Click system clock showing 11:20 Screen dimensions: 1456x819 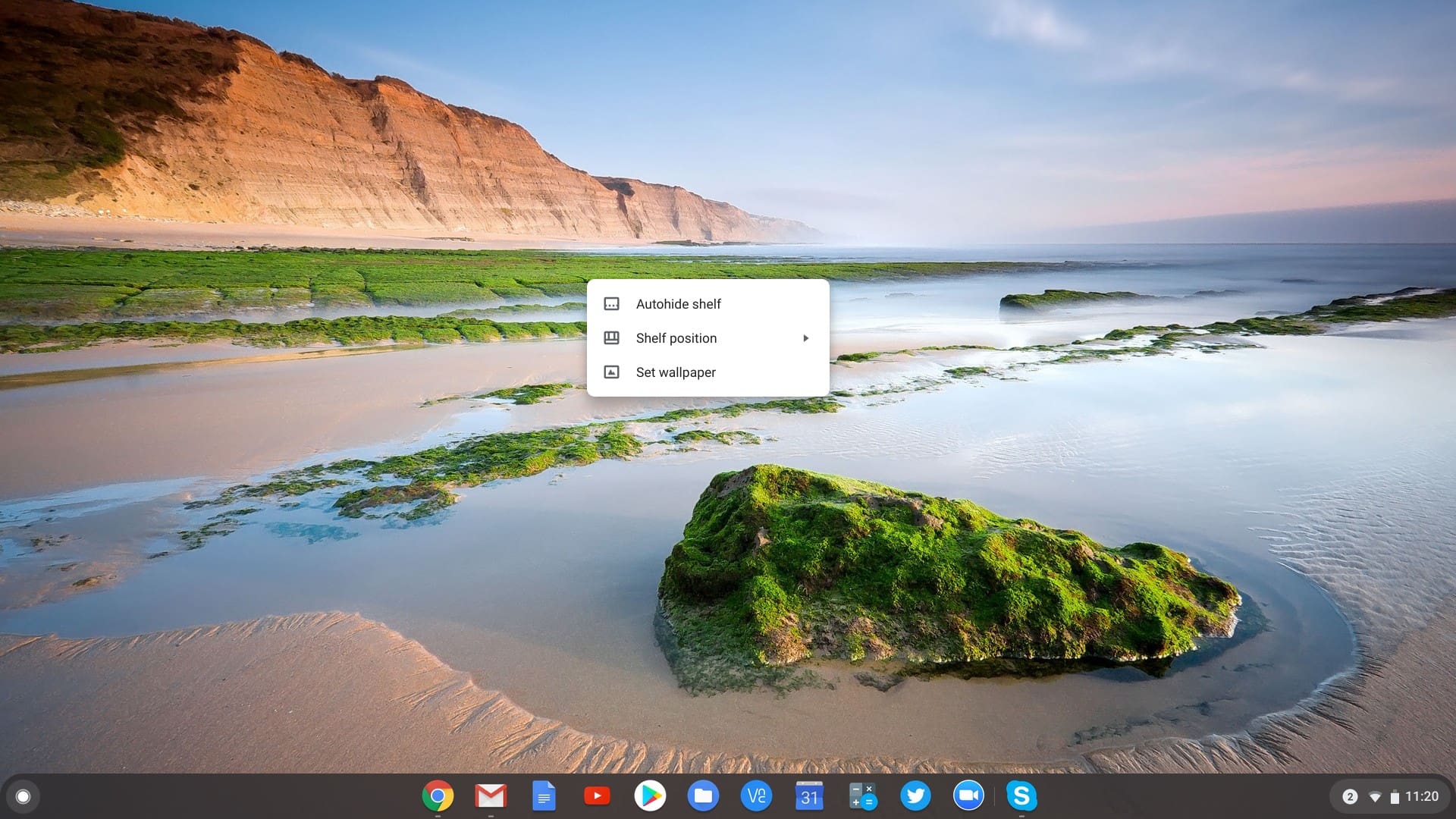[1422, 795]
